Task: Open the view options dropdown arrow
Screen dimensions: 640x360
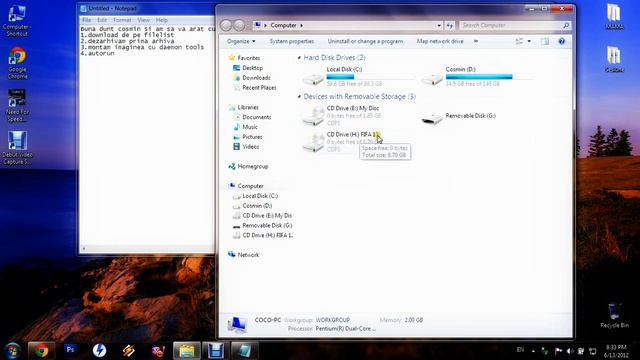Action: coord(529,41)
